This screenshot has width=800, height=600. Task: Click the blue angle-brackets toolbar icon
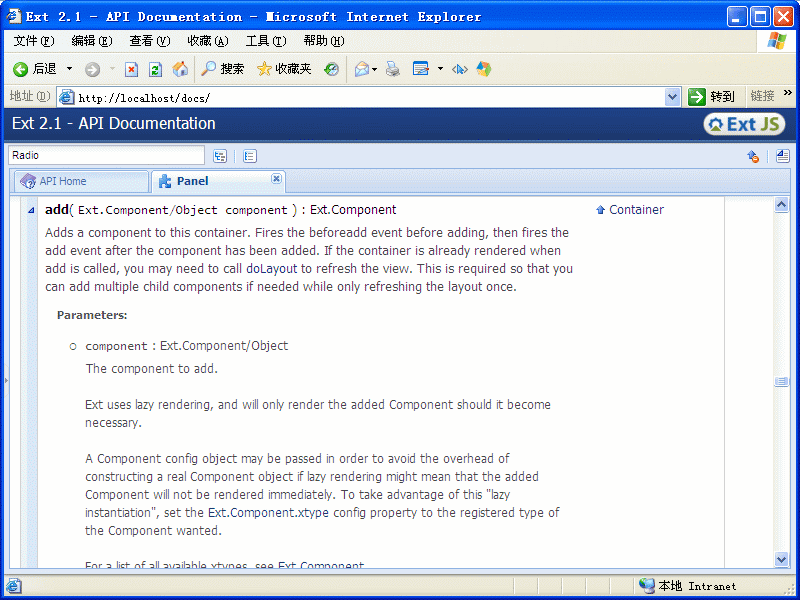pyautogui.click(x=460, y=69)
